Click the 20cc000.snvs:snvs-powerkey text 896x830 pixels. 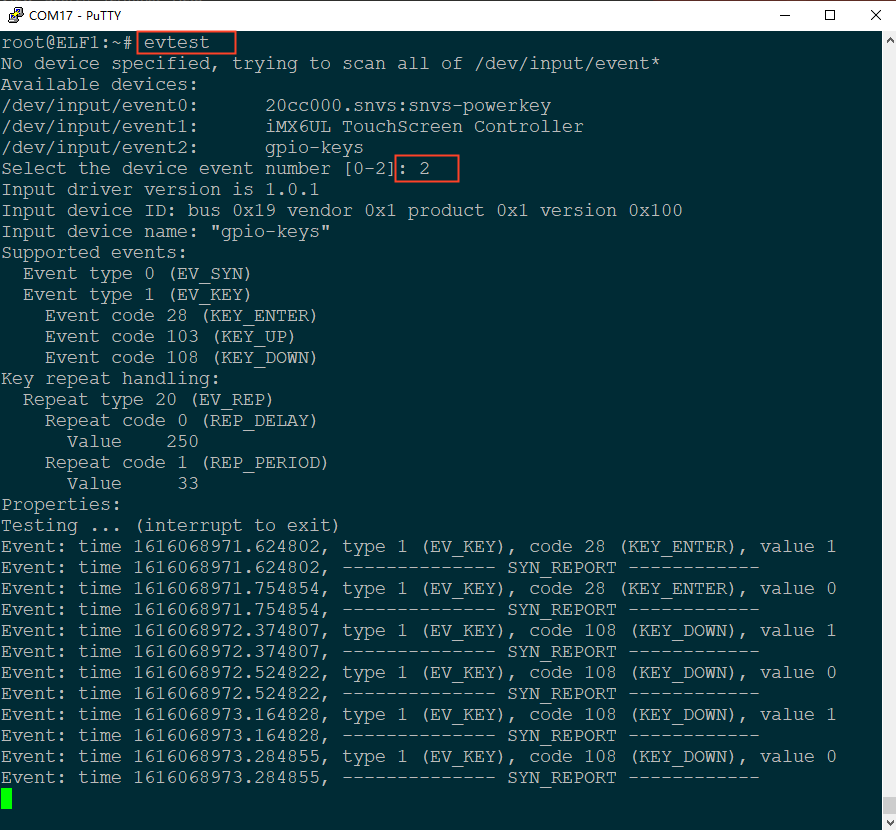(408, 106)
